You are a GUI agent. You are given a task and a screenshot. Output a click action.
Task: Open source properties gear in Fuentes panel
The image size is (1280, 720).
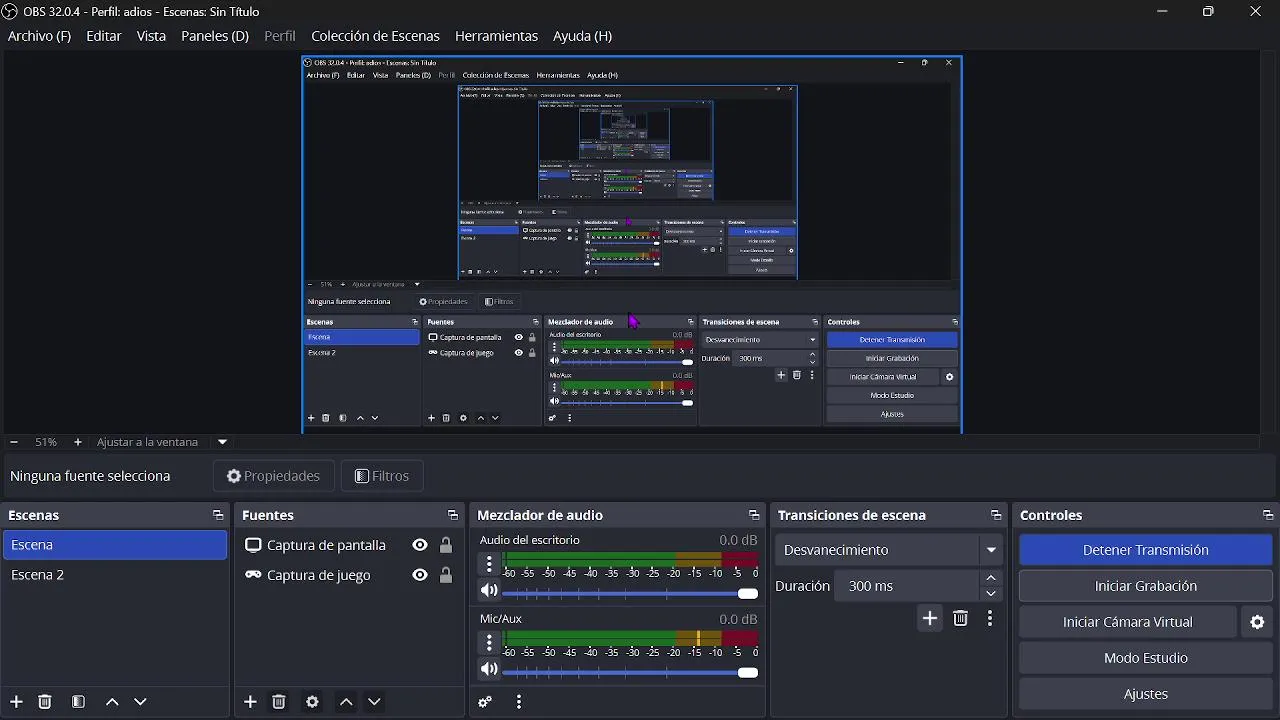click(312, 702)
